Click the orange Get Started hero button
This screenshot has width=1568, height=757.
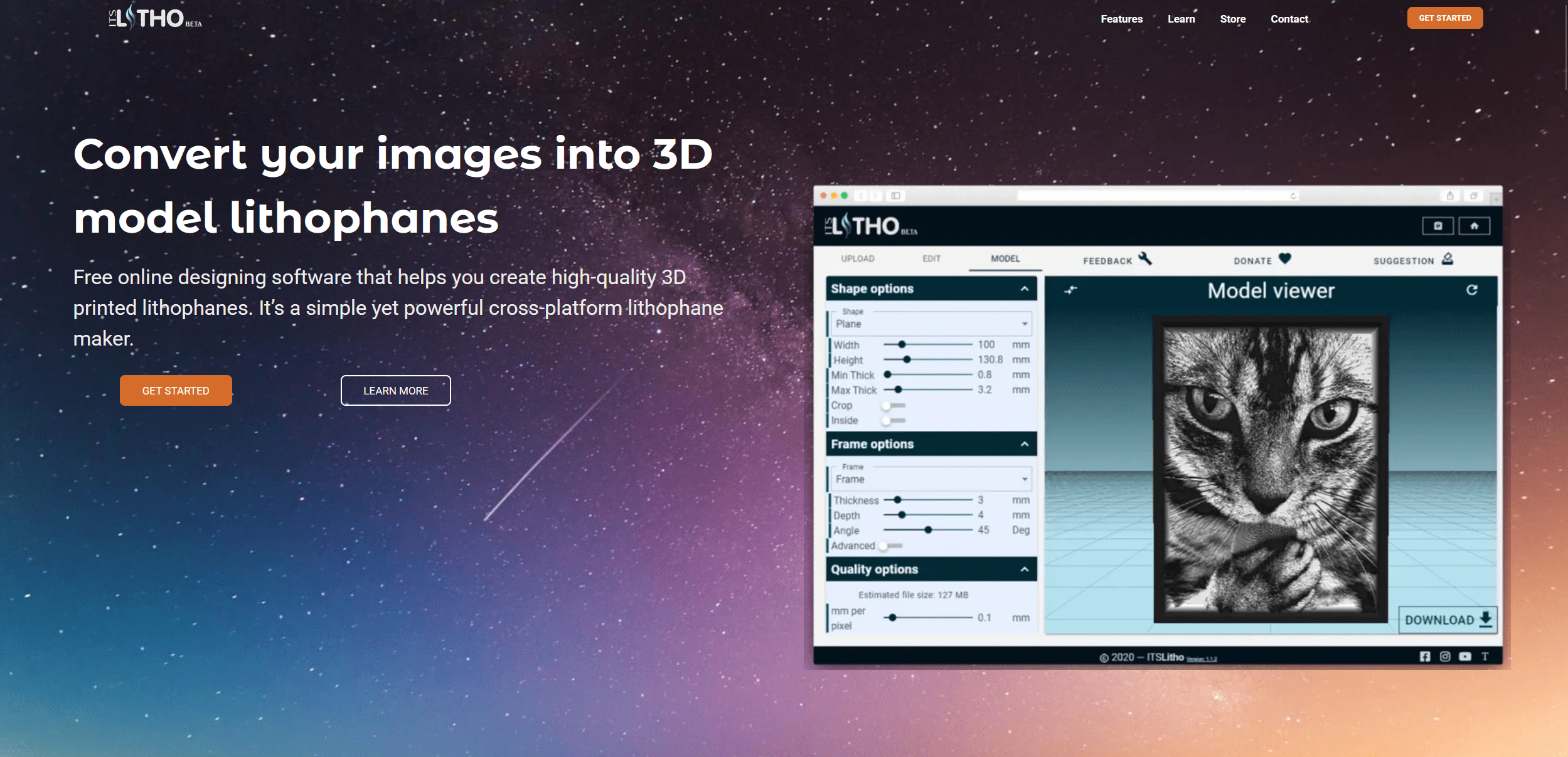tap(176, 391)
